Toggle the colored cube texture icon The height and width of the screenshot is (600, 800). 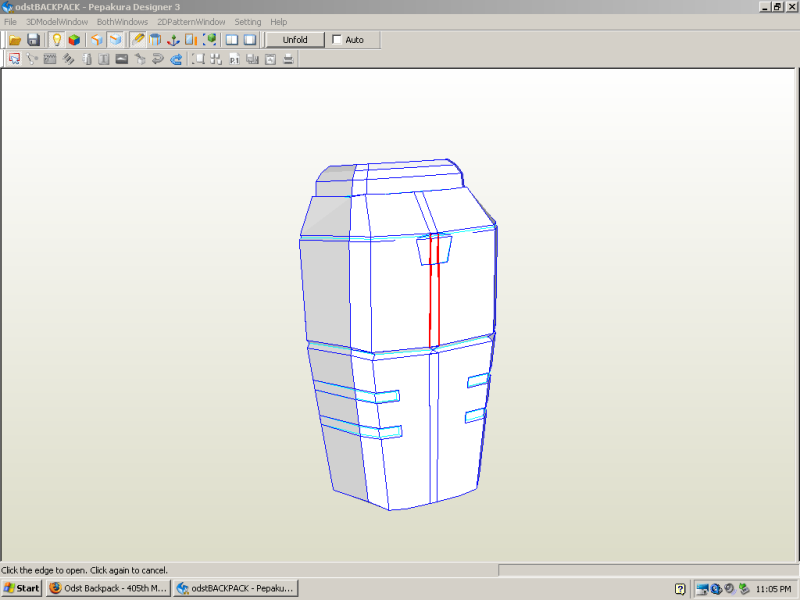[x=74, y=40]
